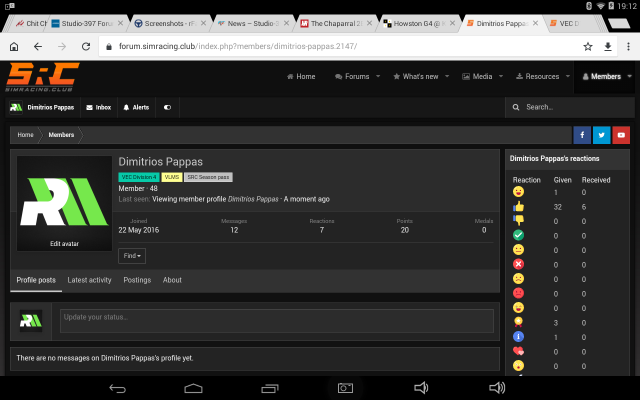Tap the screenshot camera icon in navigation bar

[345, 388]
